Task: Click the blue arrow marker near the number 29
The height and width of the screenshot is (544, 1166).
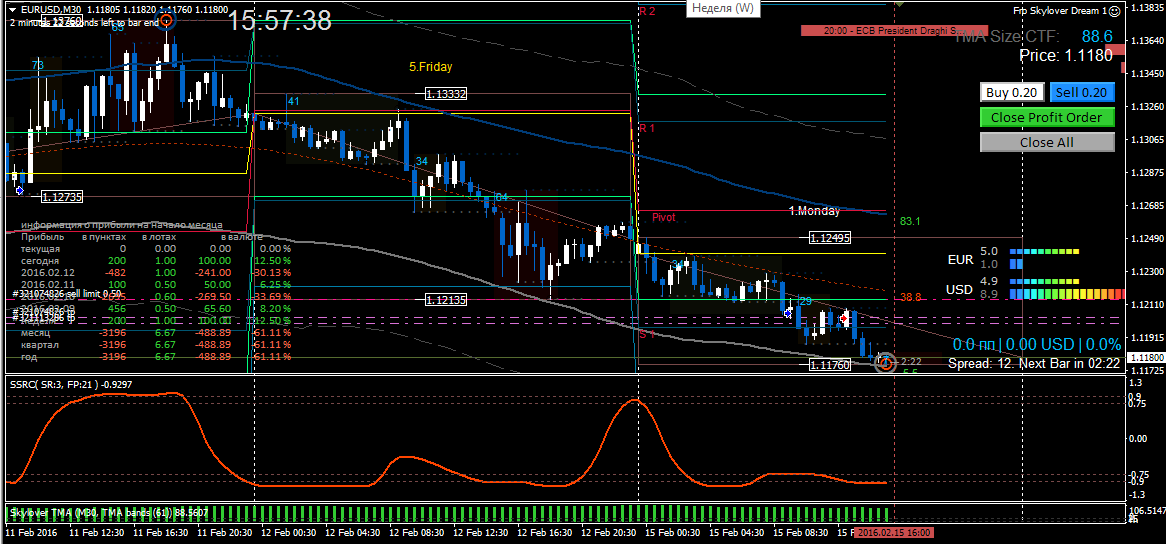Action: pyautogui.click(x=788, y=314)
